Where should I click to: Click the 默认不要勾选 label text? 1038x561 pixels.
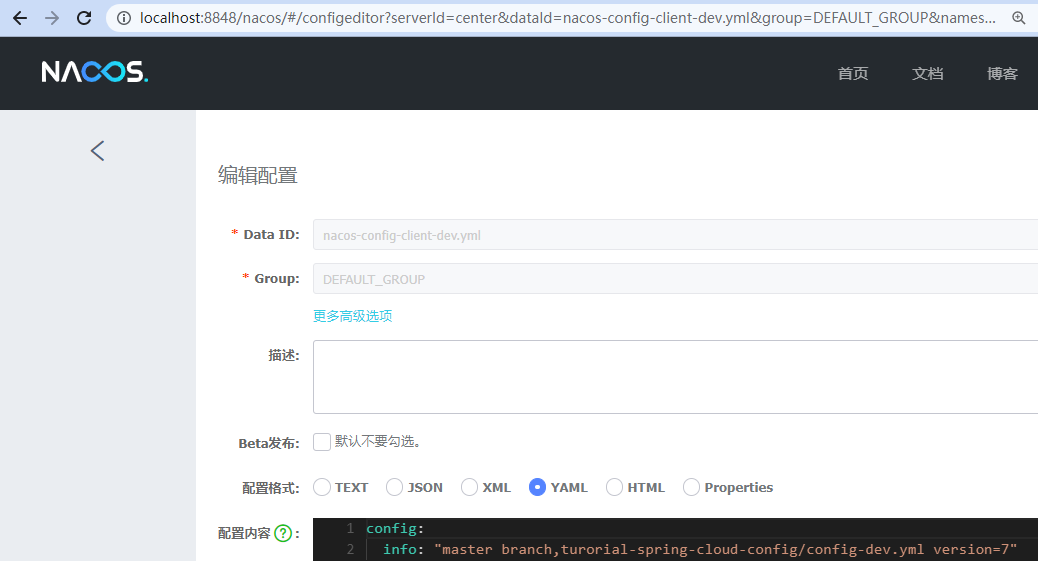pos(377,442)
